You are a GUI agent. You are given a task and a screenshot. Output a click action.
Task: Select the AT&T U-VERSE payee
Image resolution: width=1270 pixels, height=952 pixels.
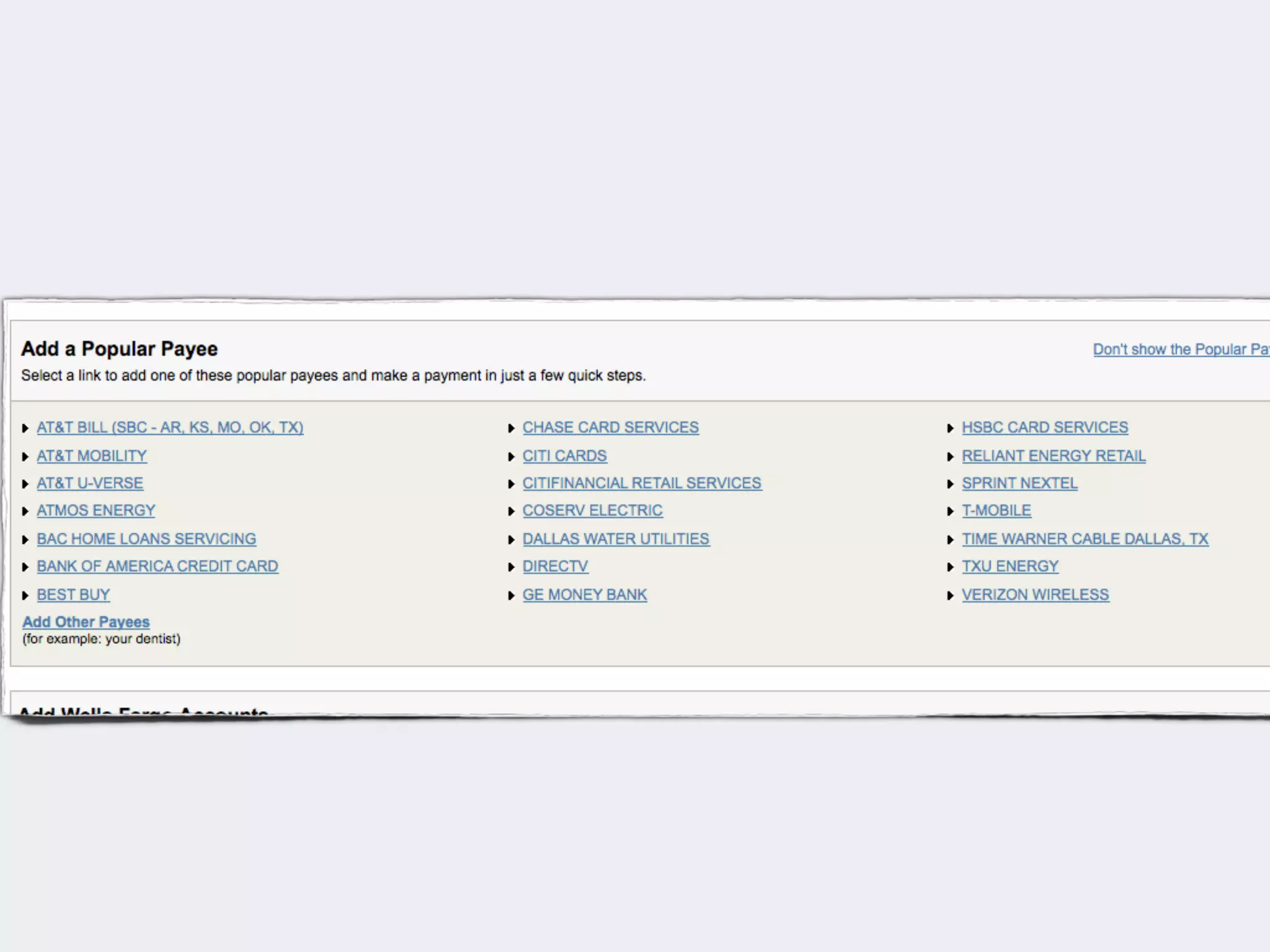(90, 483)
